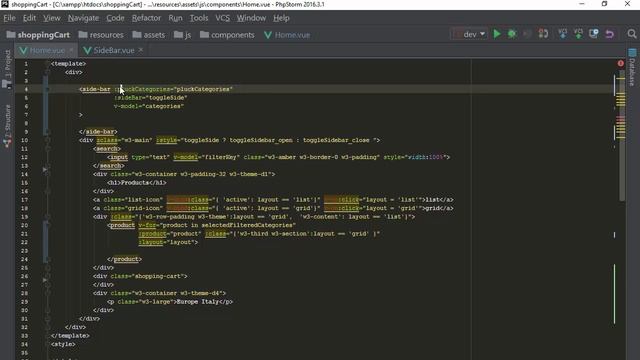The height and width of the screenshot is (360, 640).
Task: Open the Refactor menu
Action: click(x=146, y=18)
